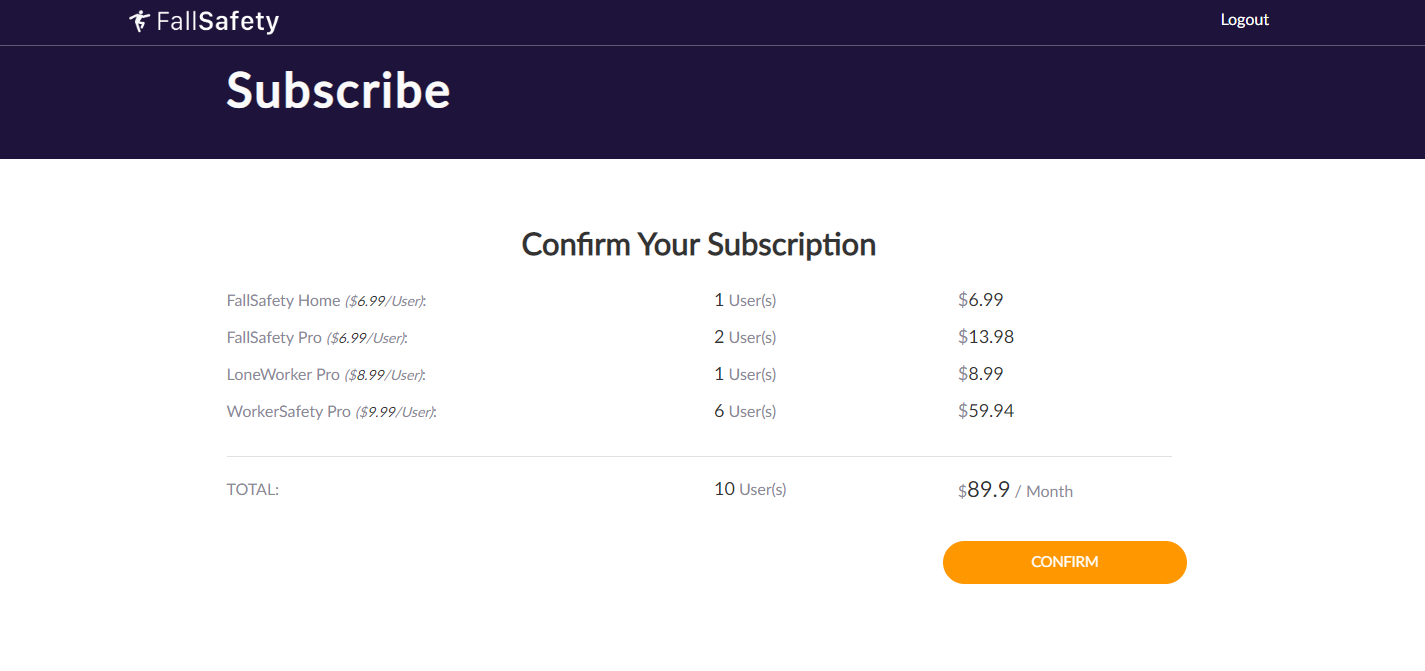This screenshot has height=671, width=1425.
Task: Click the ($9.99/User) rate text
Action: pyautogui.click(x=395, y=412)
